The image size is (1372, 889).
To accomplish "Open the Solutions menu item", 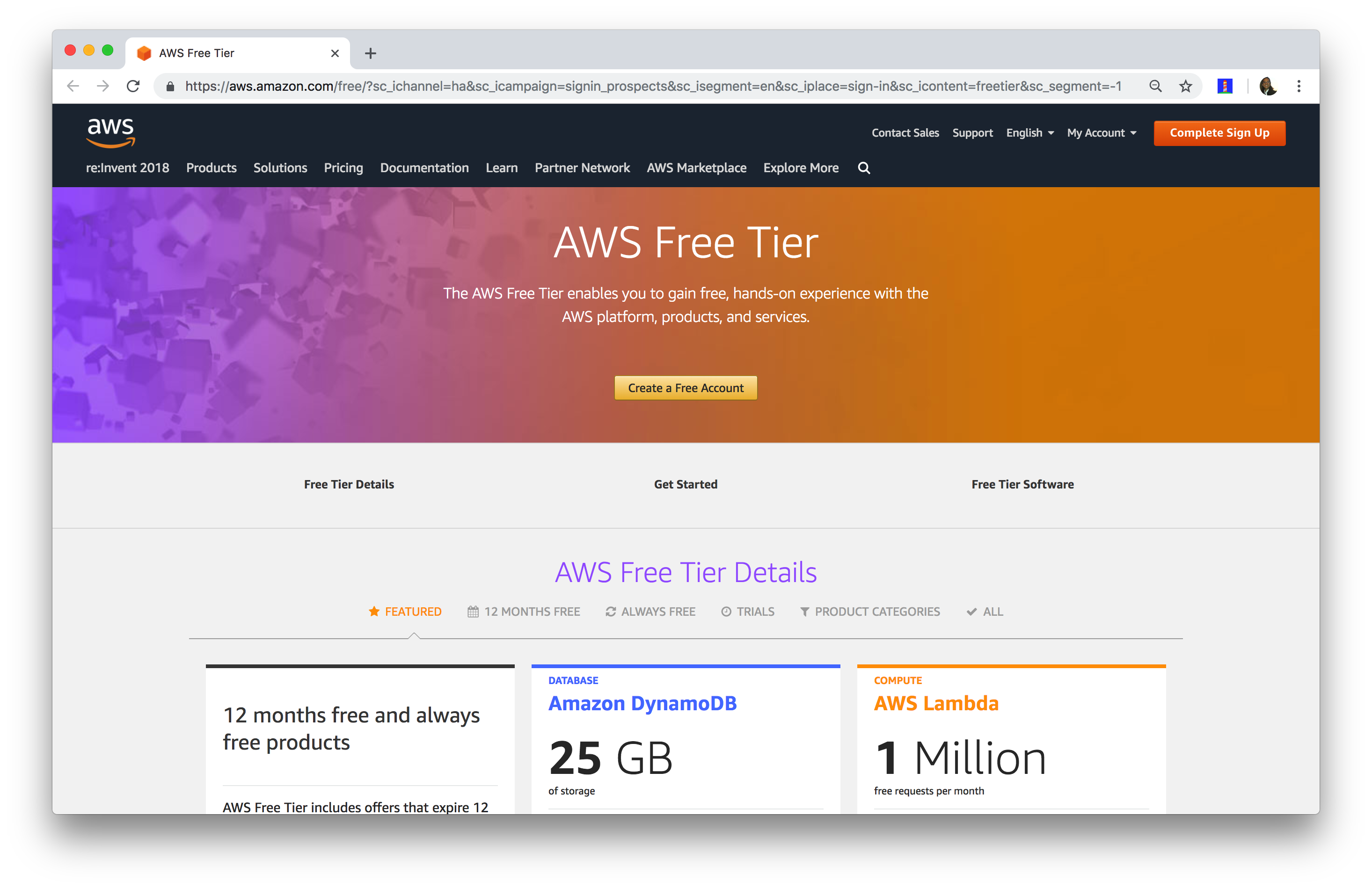I will [x=280, y=167].
